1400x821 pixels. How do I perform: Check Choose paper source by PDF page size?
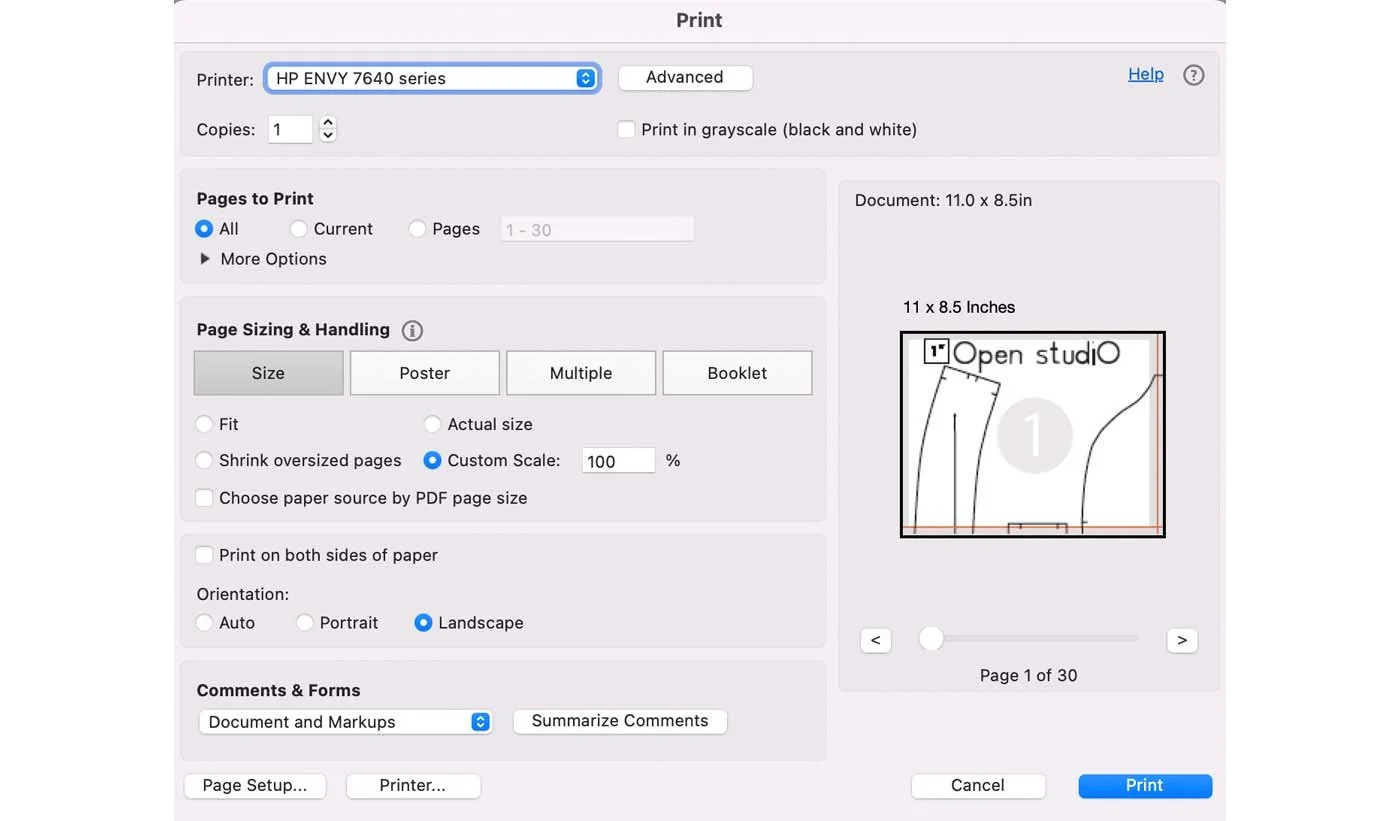[x=204, y=497]
